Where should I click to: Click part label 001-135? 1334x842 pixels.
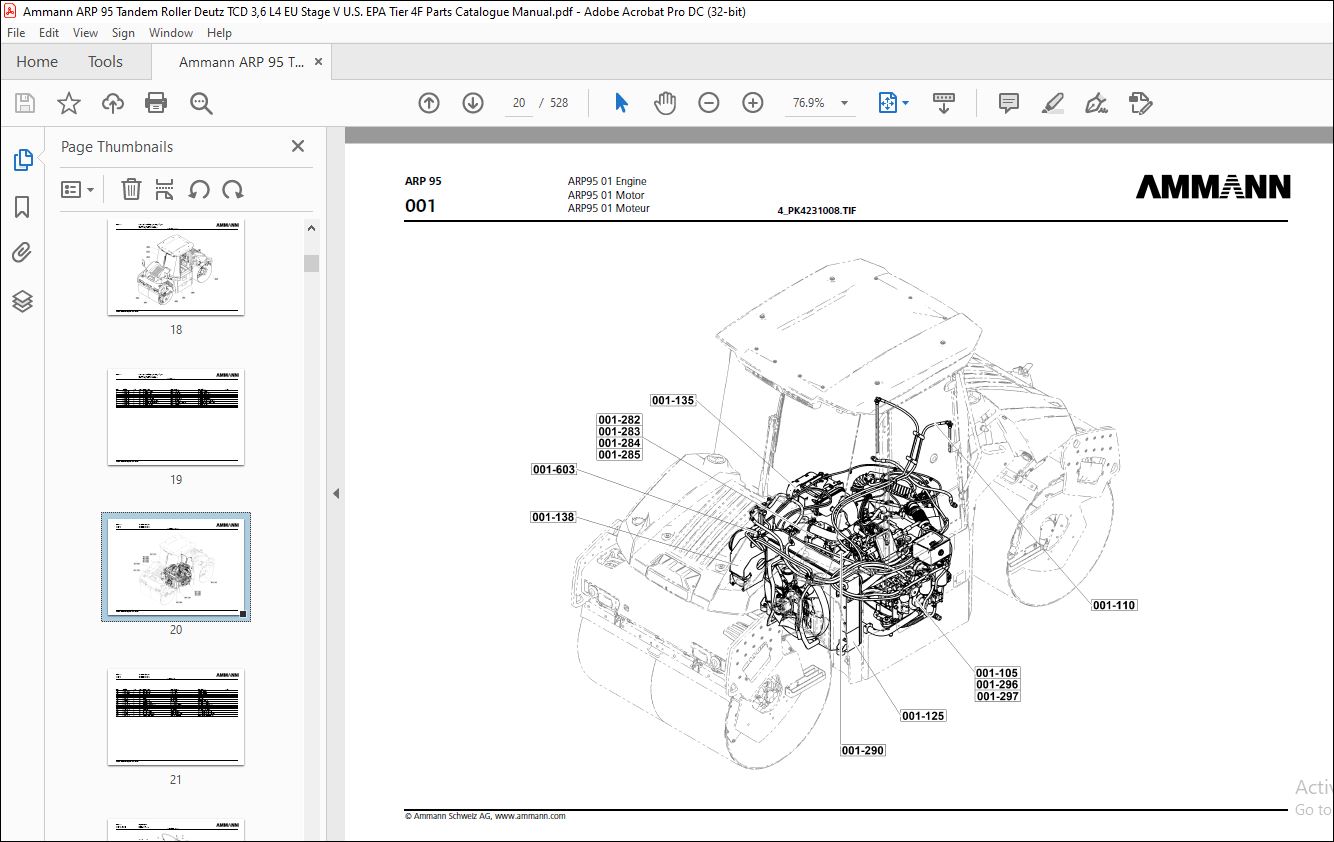673,400
